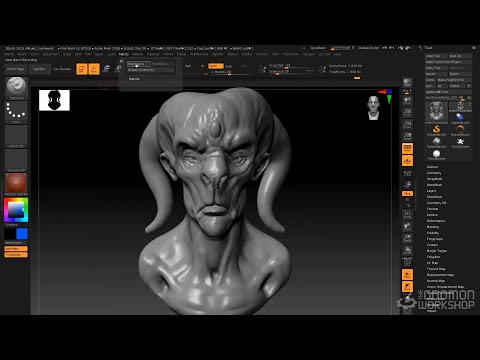Expand the Morph Target subpalette
Screen dimensions: 480x360
tap(437, 251)
